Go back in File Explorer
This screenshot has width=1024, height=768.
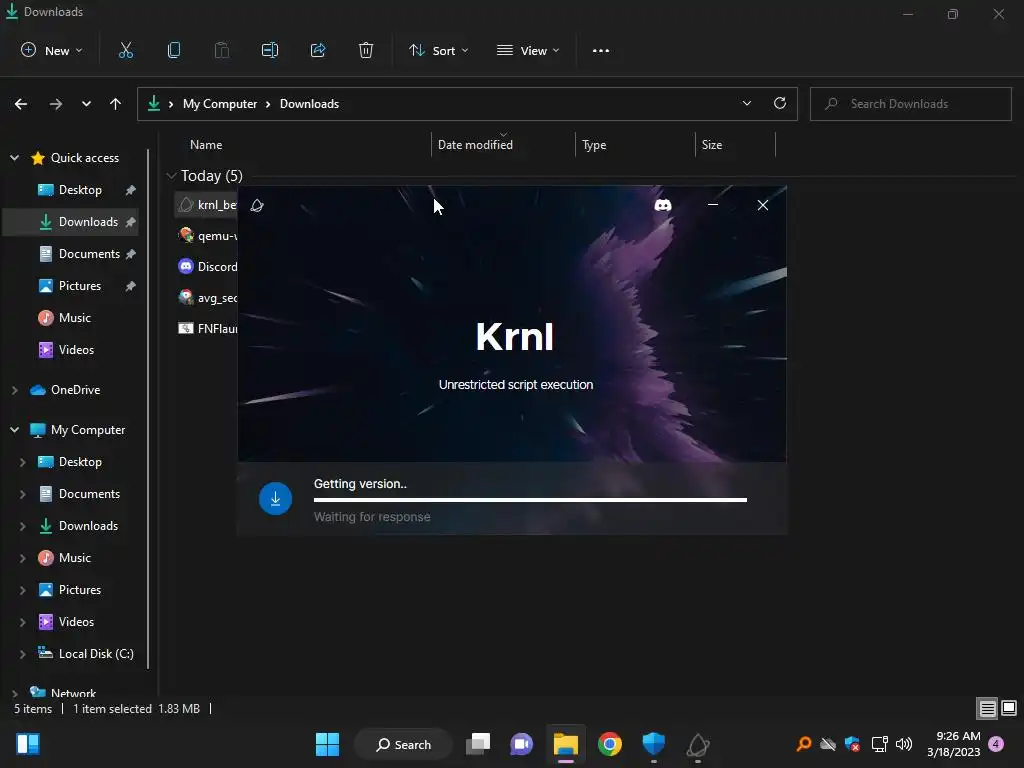[21, 104]
